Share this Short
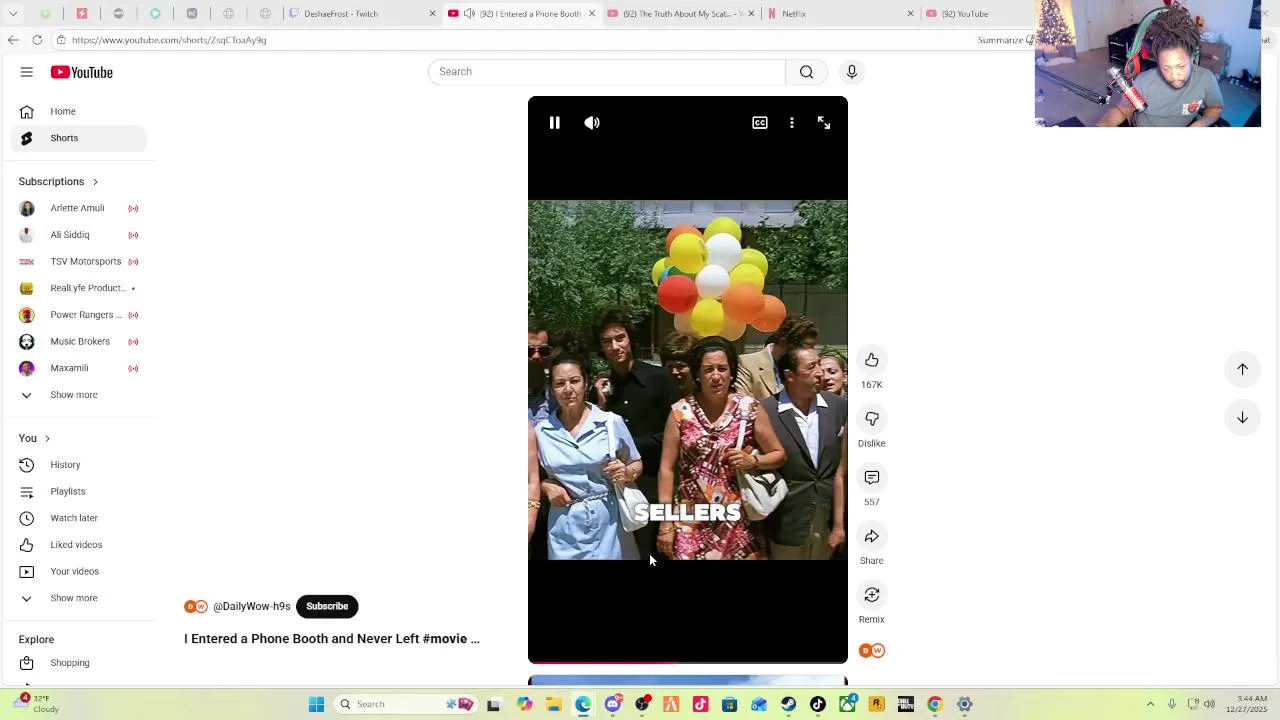The image size is (1280, 720). (872, 537)
